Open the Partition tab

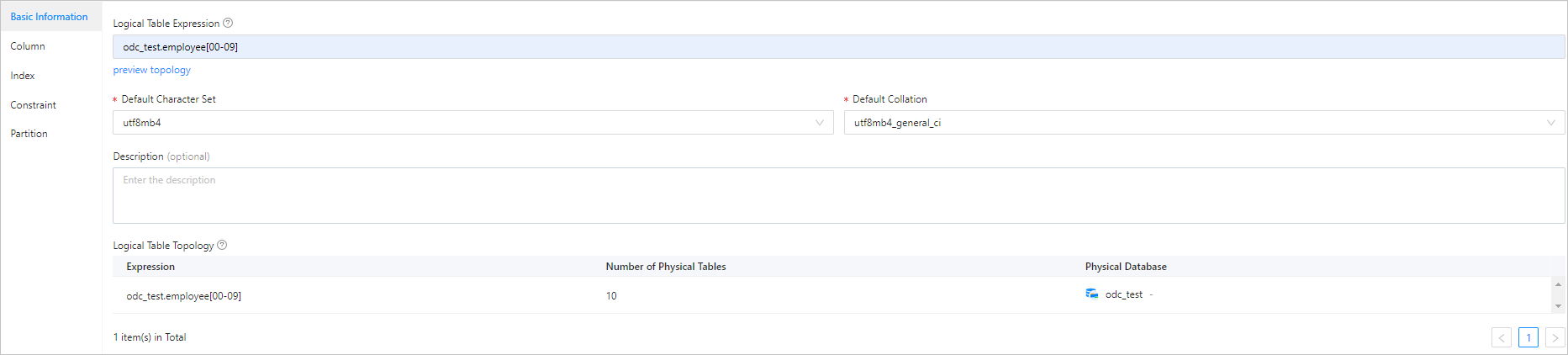click(29, 134)
